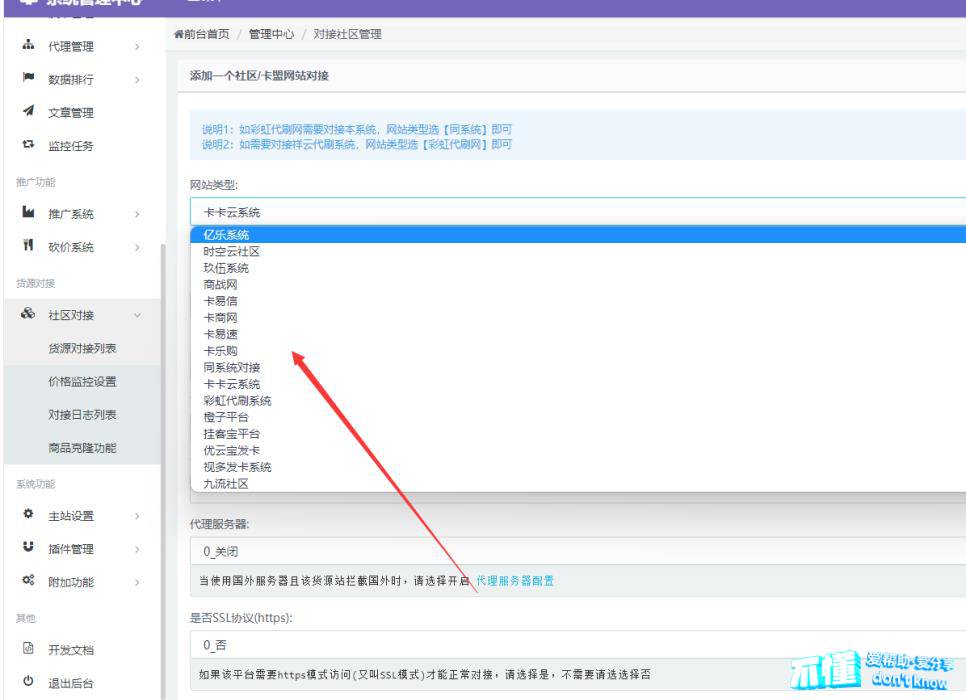Open the SSL协议 dropdown showing 0_否
The width and height of the screenshot is (966, 700).
[x=578, y=645]
